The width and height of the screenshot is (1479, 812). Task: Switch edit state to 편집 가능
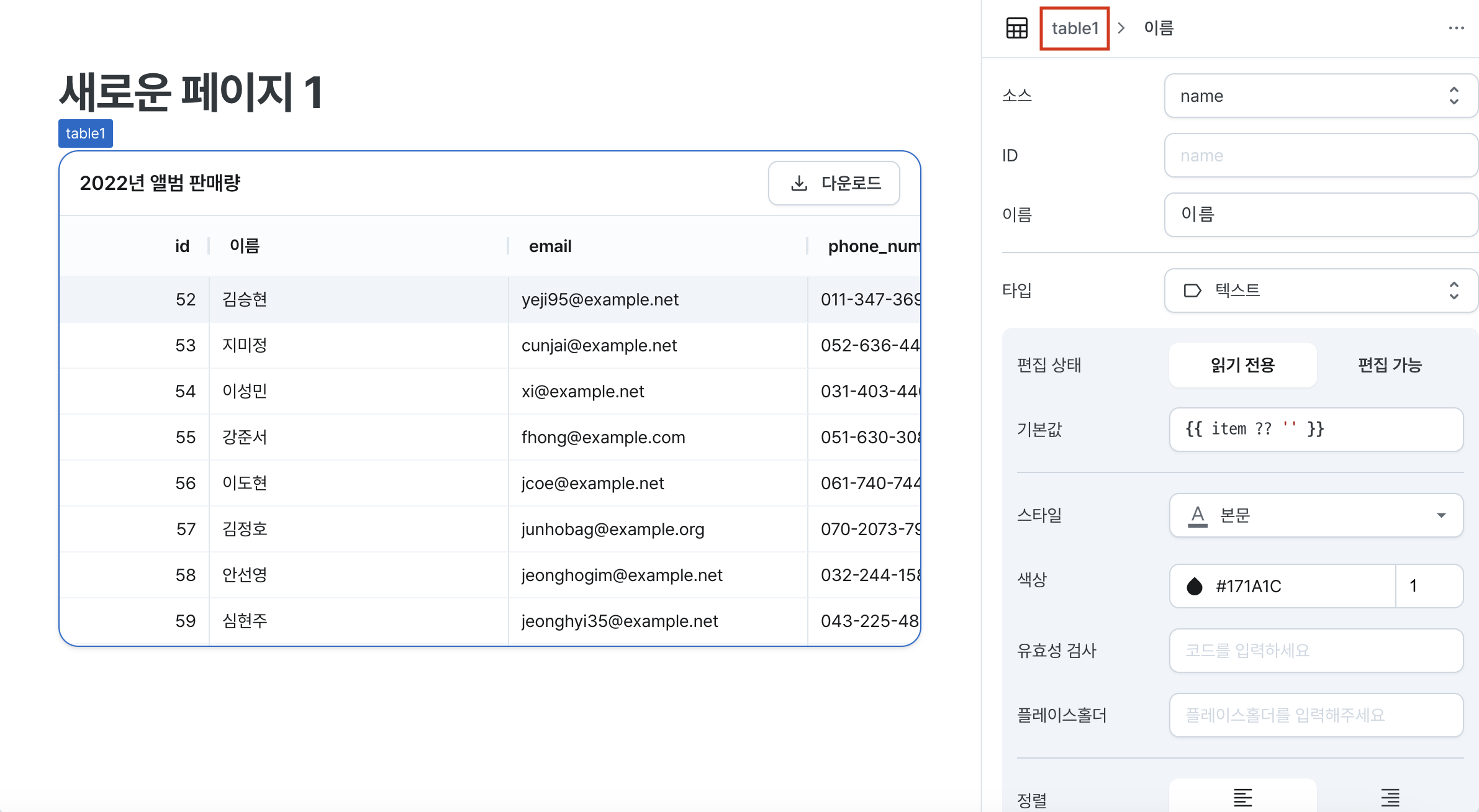[1390, 365]
